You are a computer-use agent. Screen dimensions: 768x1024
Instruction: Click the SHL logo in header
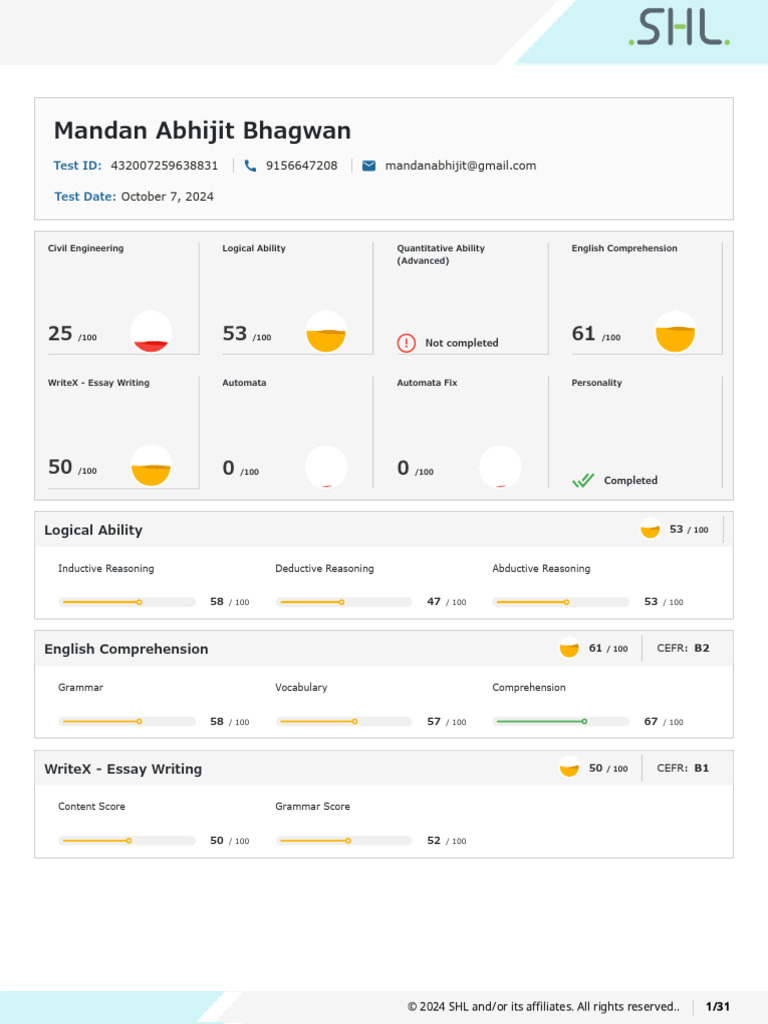click(679, 30)
